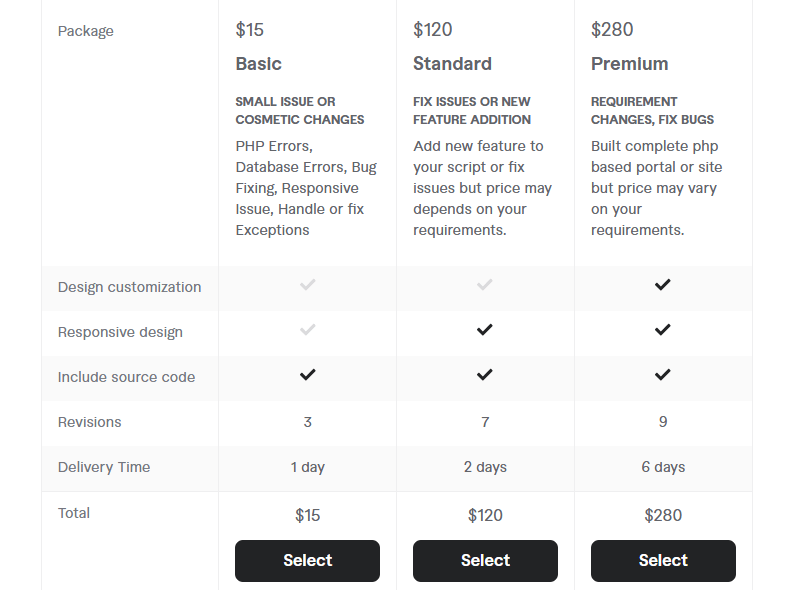This screenshot has height=590, width=801.
Task: Click the Include source code checkmark for Standard
Action: (485, 376)
